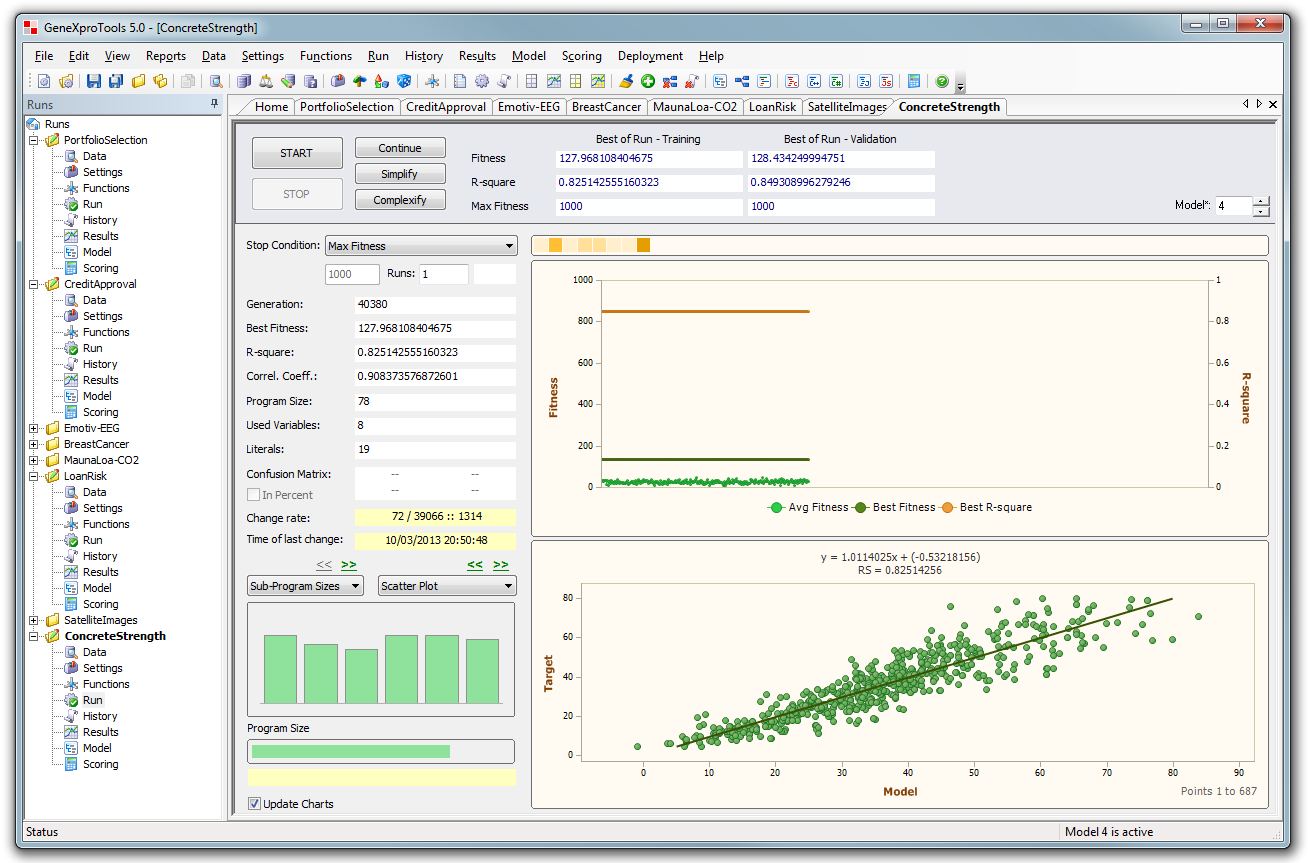Increase Model number with up spinner
The width and height of the screenshot is (1308, 863).
(1261, 201)
